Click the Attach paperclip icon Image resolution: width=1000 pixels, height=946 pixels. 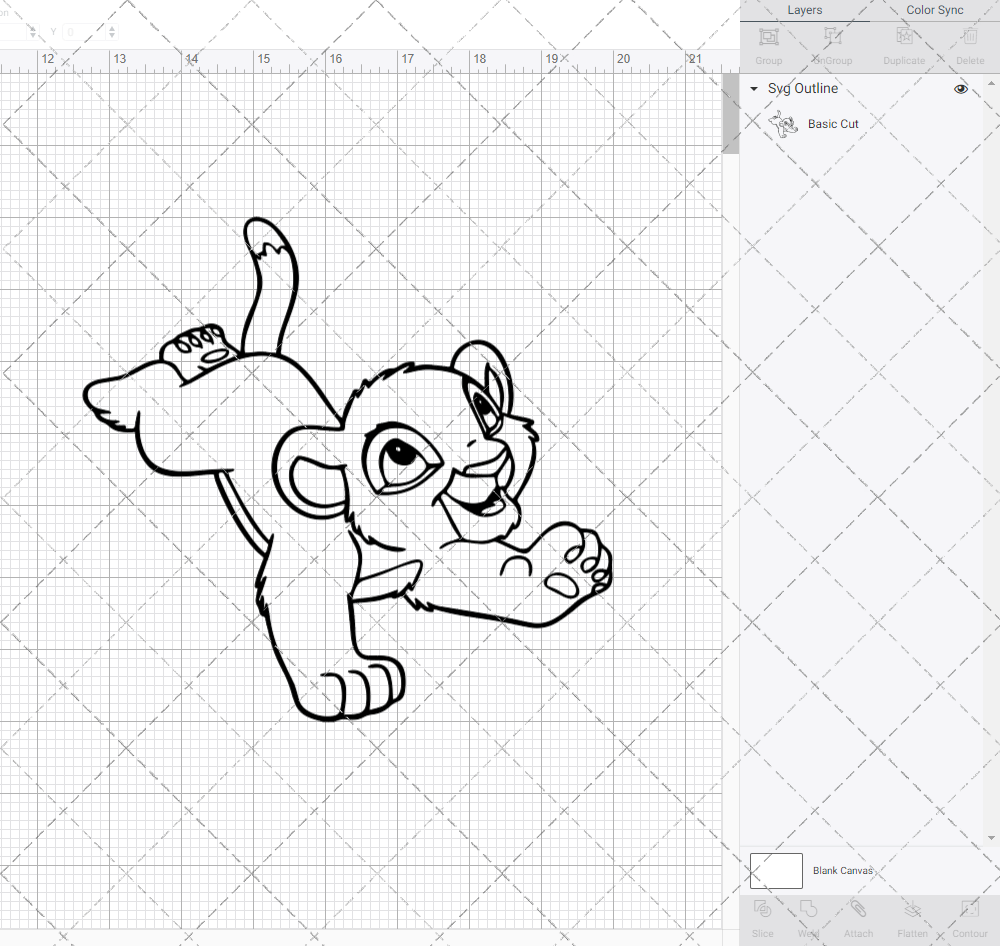[858, 909]
